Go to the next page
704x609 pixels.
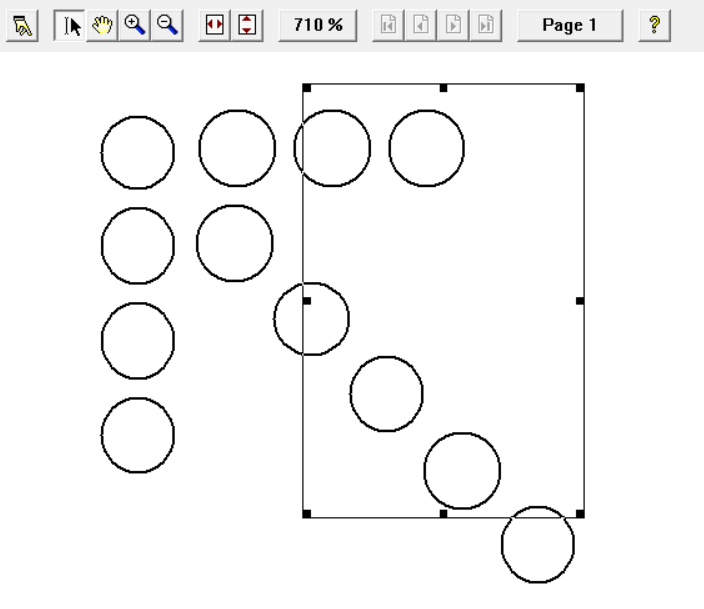[453, 25]
